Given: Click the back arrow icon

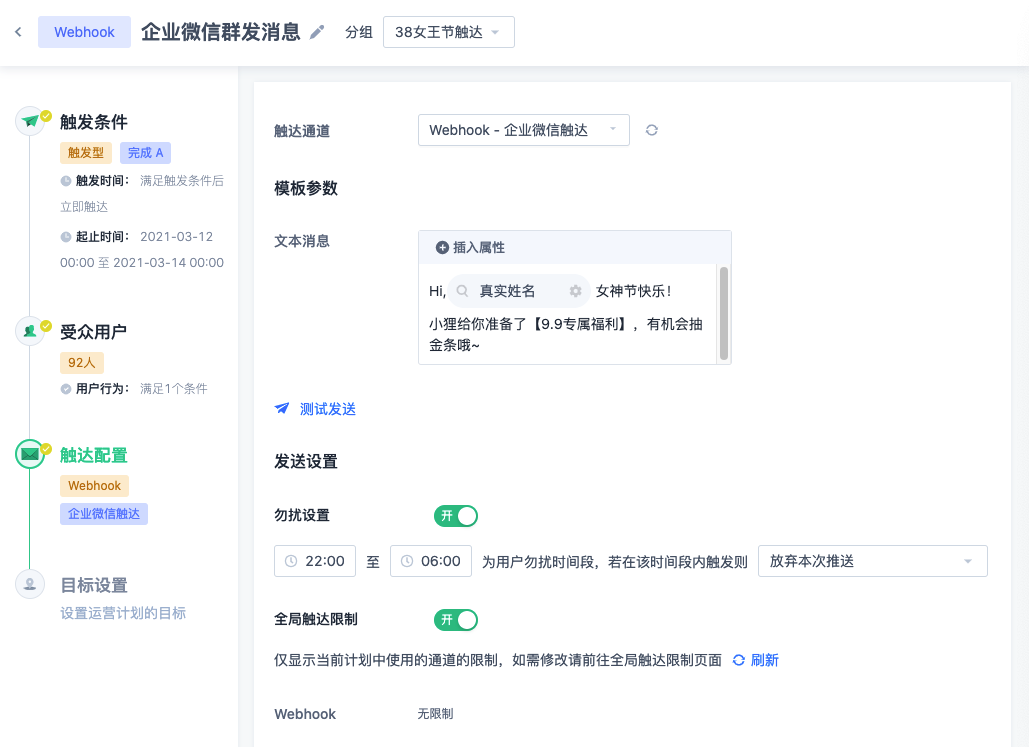Looking at the screenshot, I should (18, 32).
